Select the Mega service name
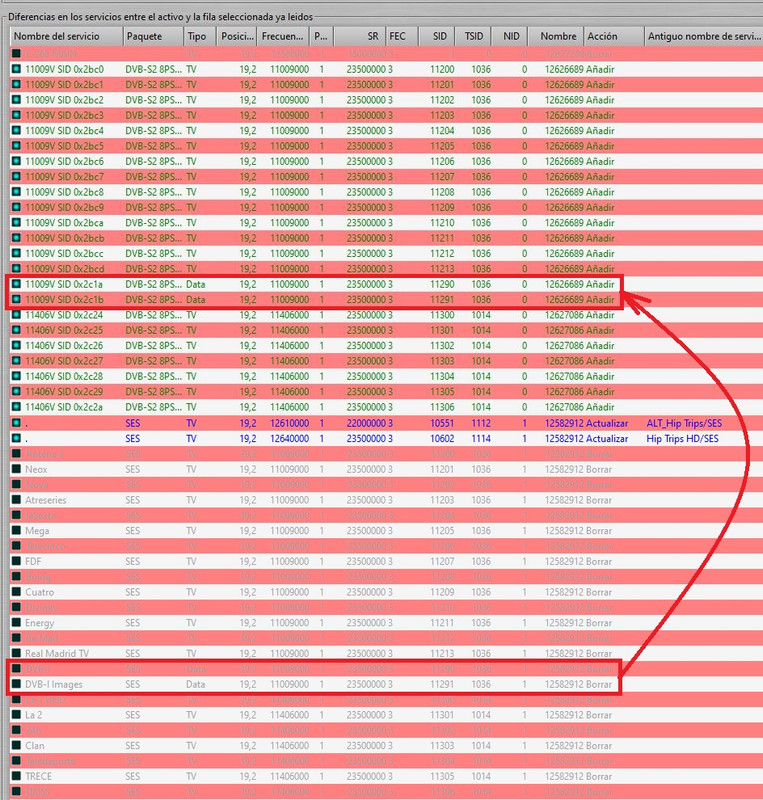The image size is (763, 800). [37, 531]
